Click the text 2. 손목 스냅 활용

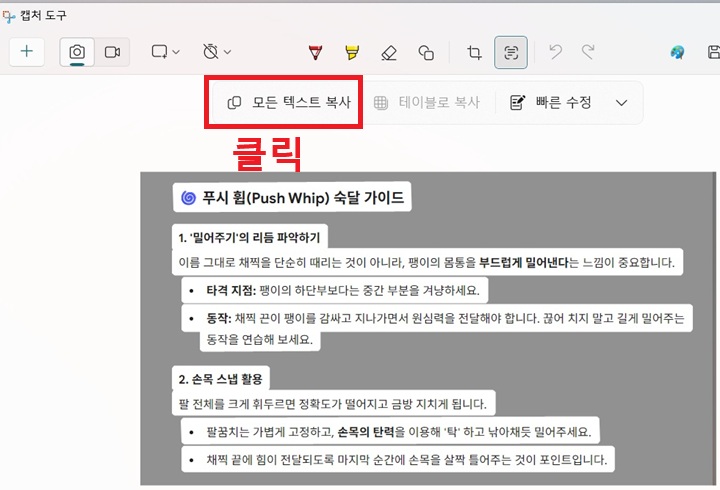(220, 379)
